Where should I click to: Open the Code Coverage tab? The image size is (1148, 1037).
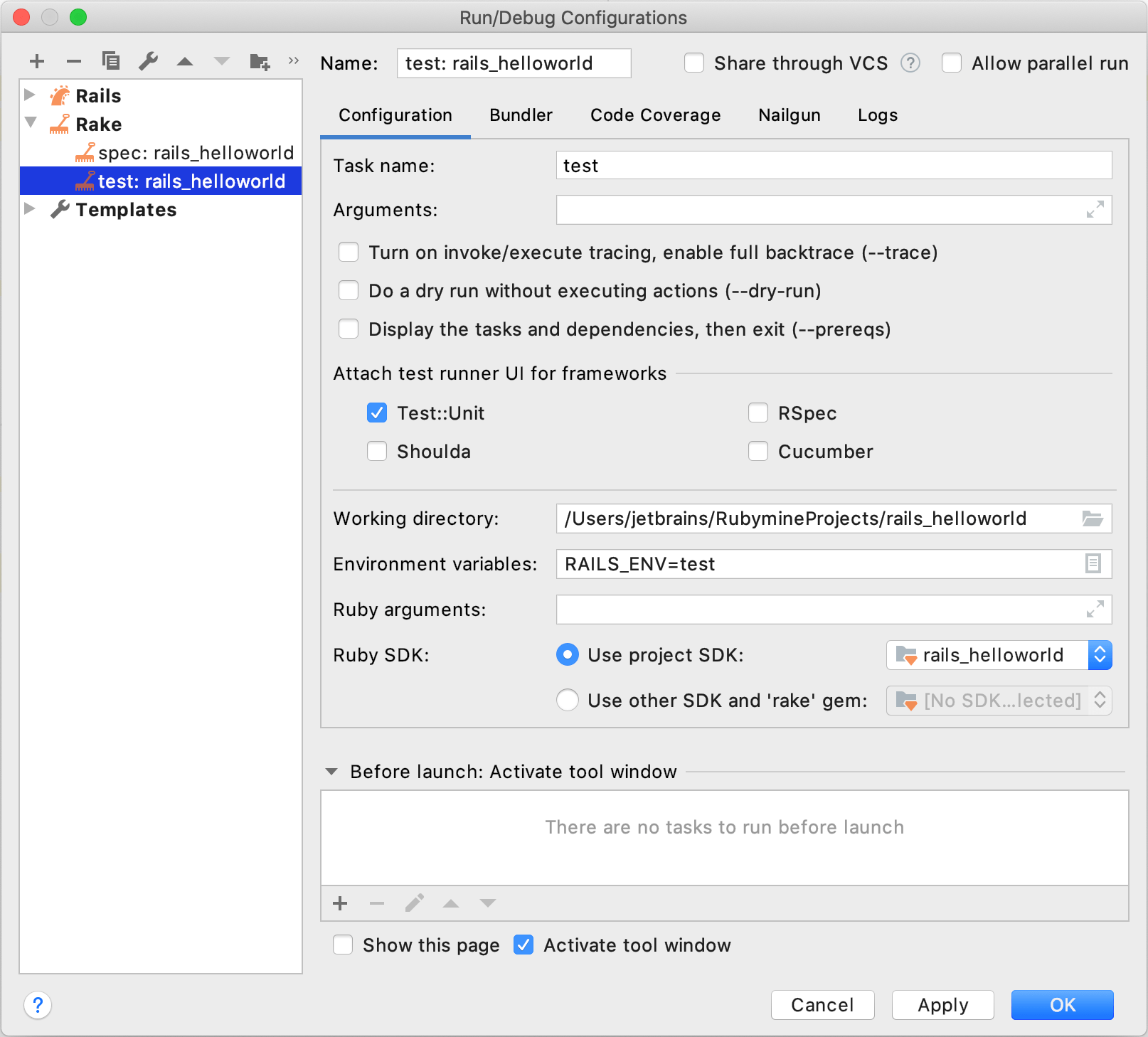(655, 115)
